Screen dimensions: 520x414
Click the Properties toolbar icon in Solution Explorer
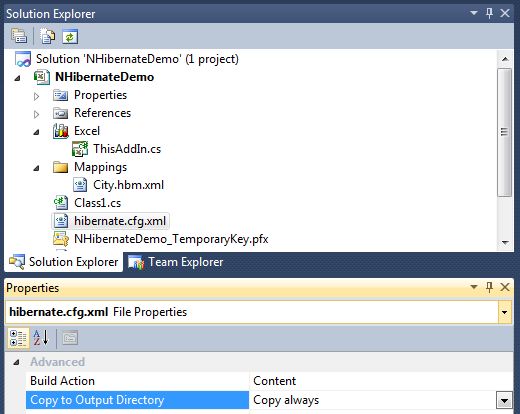coord(19,36)
